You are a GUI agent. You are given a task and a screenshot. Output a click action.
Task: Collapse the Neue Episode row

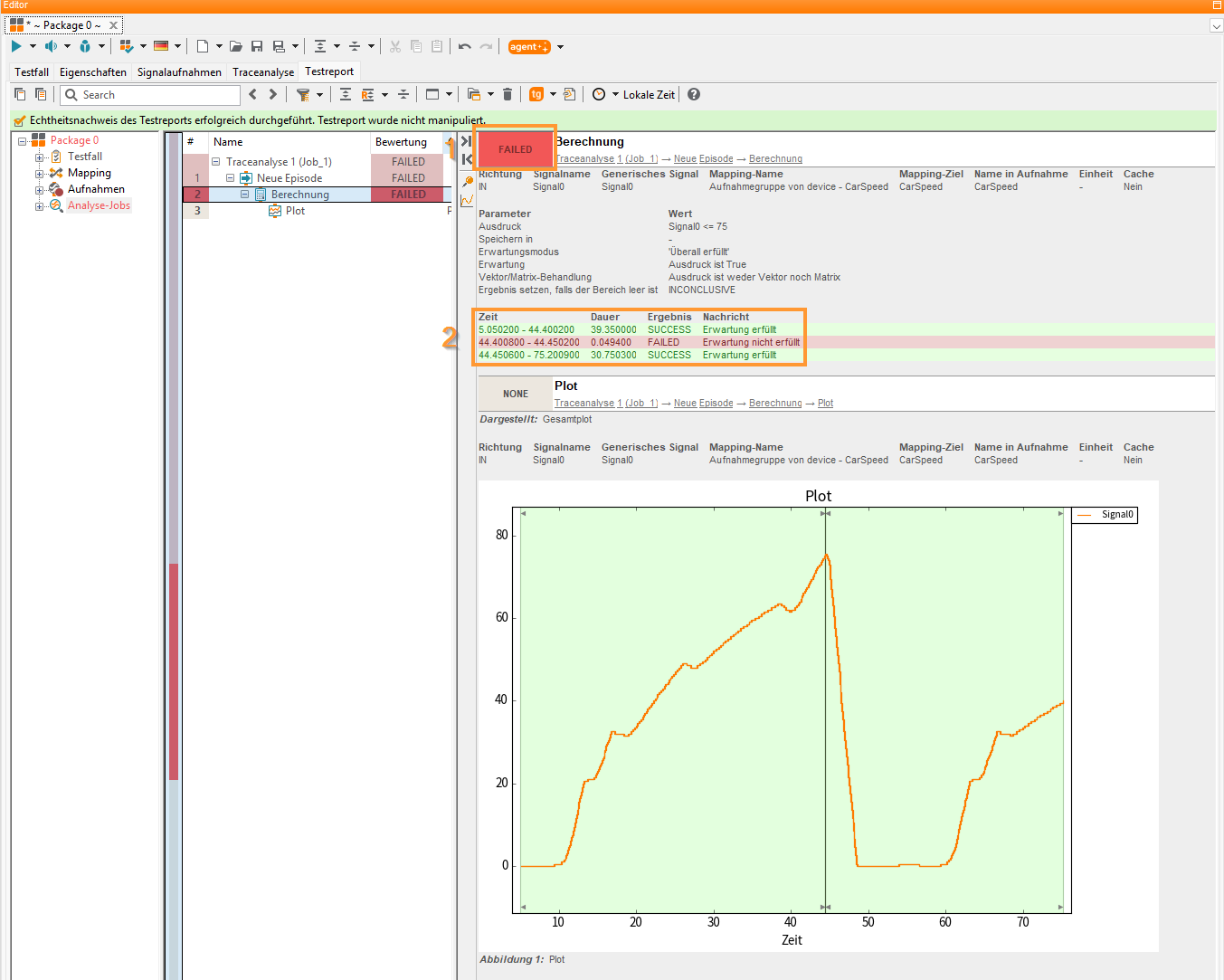coord(231,178)
